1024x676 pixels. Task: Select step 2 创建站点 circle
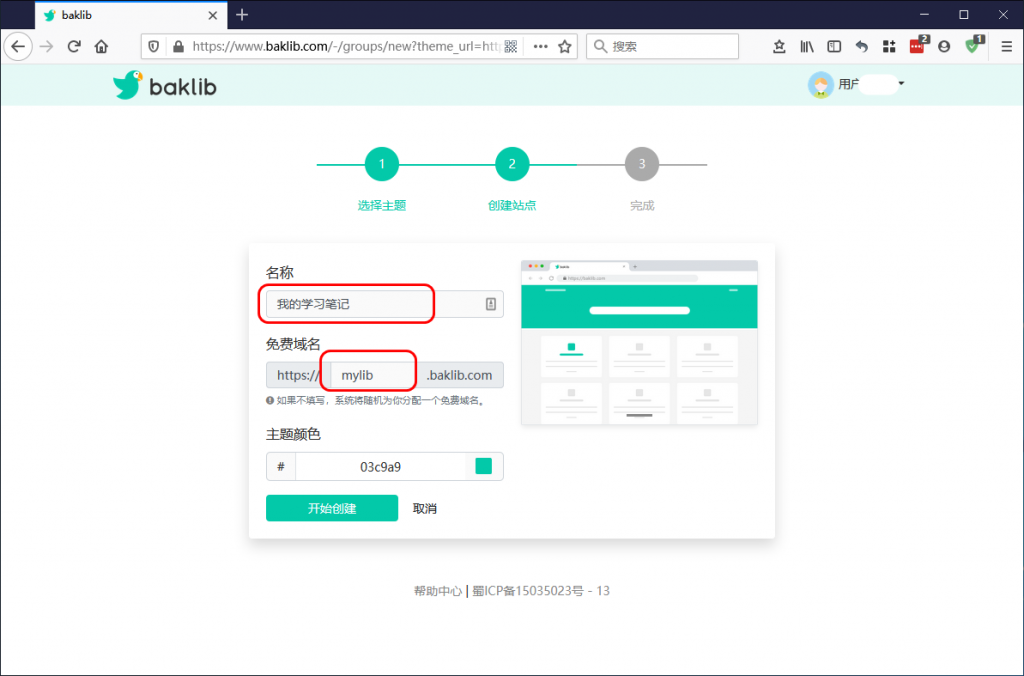point(512,164)
